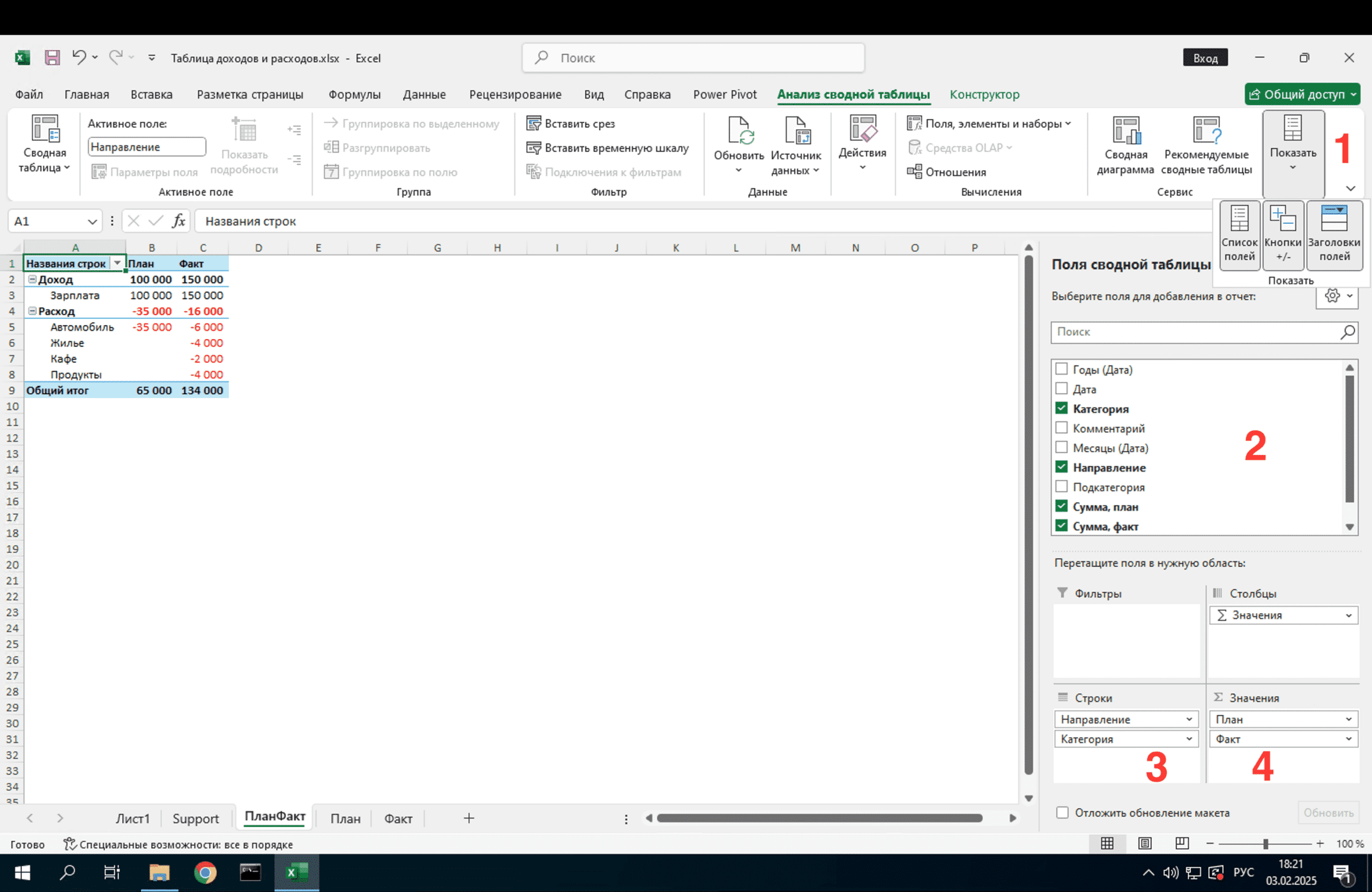Switch to the Факт sheet tab

tap(398, 818)
